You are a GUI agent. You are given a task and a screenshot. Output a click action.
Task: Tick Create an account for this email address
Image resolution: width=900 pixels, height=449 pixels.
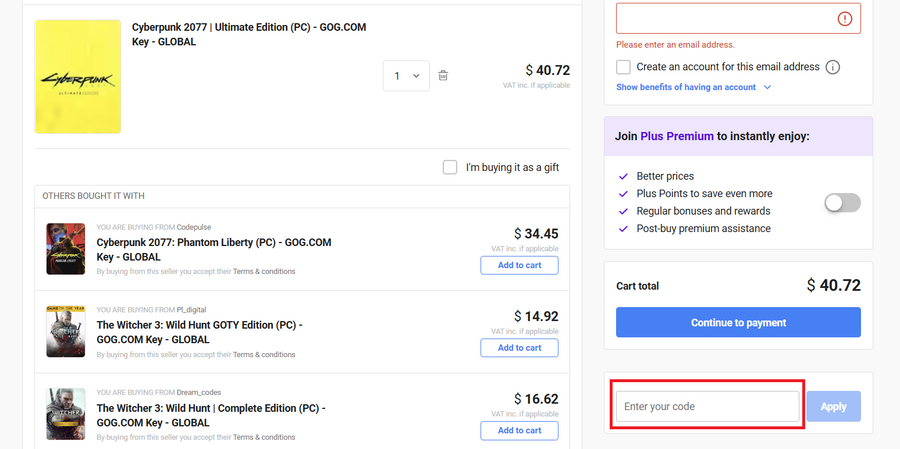(624, 67)
